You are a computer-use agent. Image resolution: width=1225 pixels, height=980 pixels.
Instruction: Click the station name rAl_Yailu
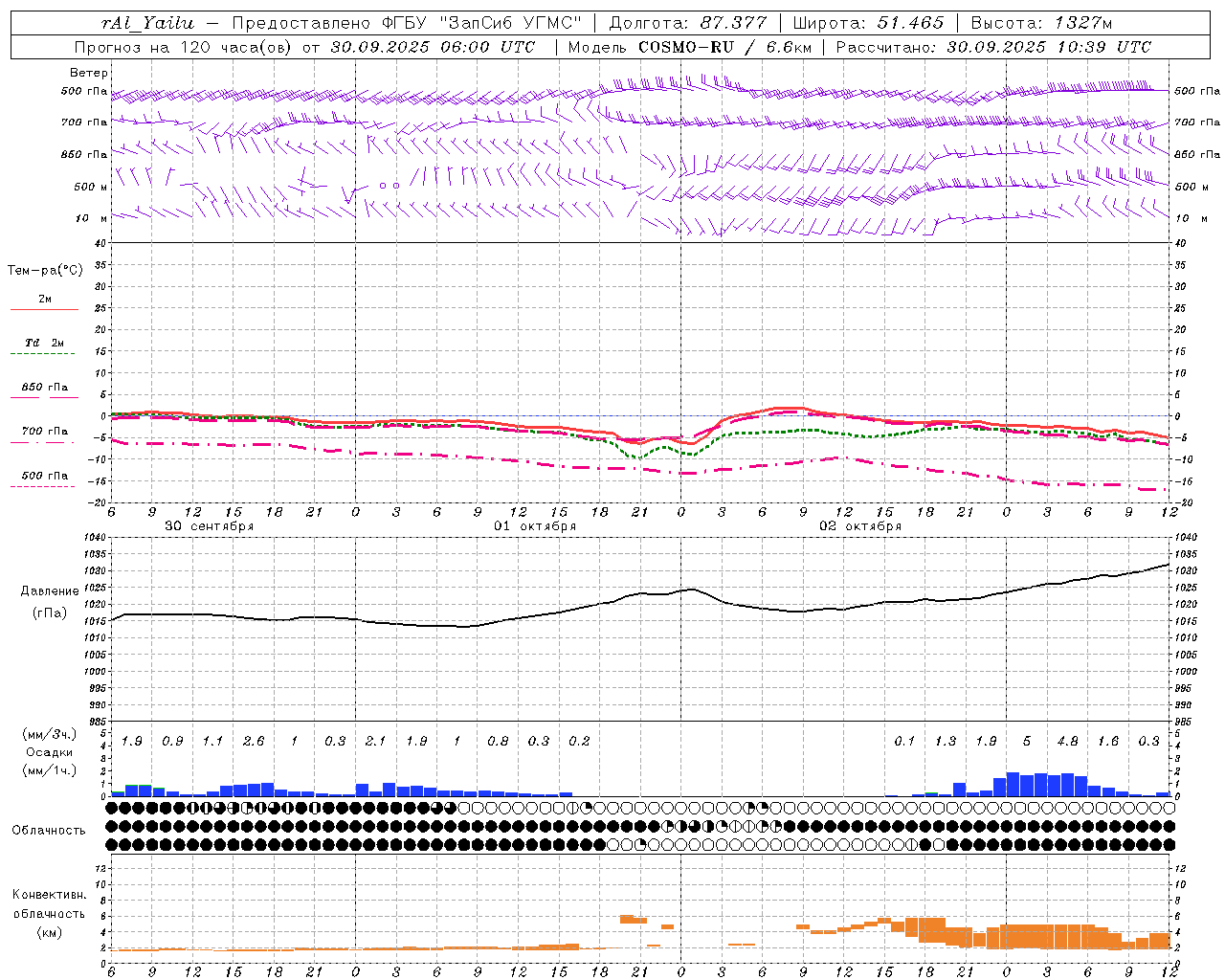coord(146,23)
